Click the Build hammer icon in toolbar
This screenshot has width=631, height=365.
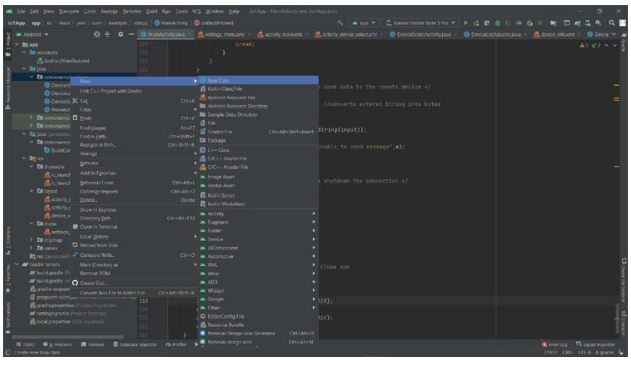pos(340,23)
